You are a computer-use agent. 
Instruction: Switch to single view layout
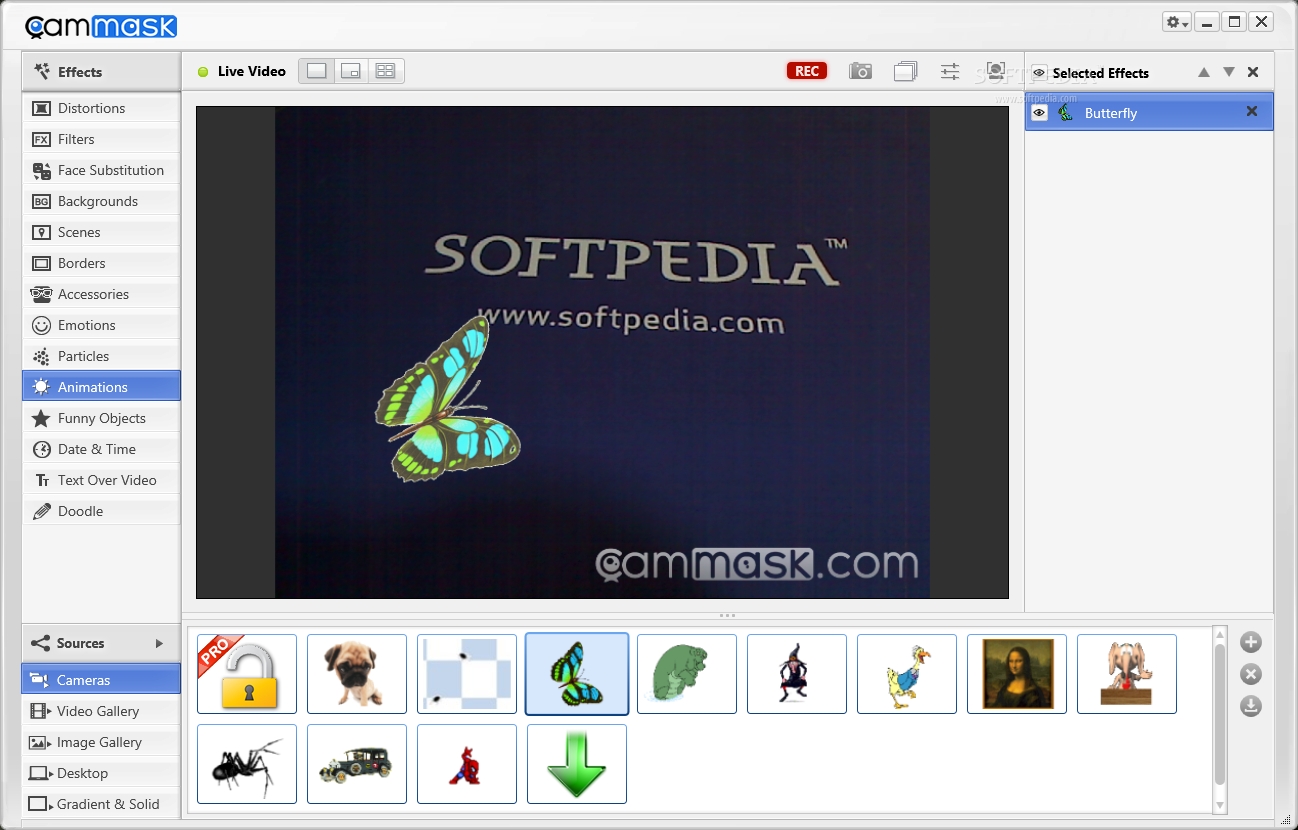point(317,71)
